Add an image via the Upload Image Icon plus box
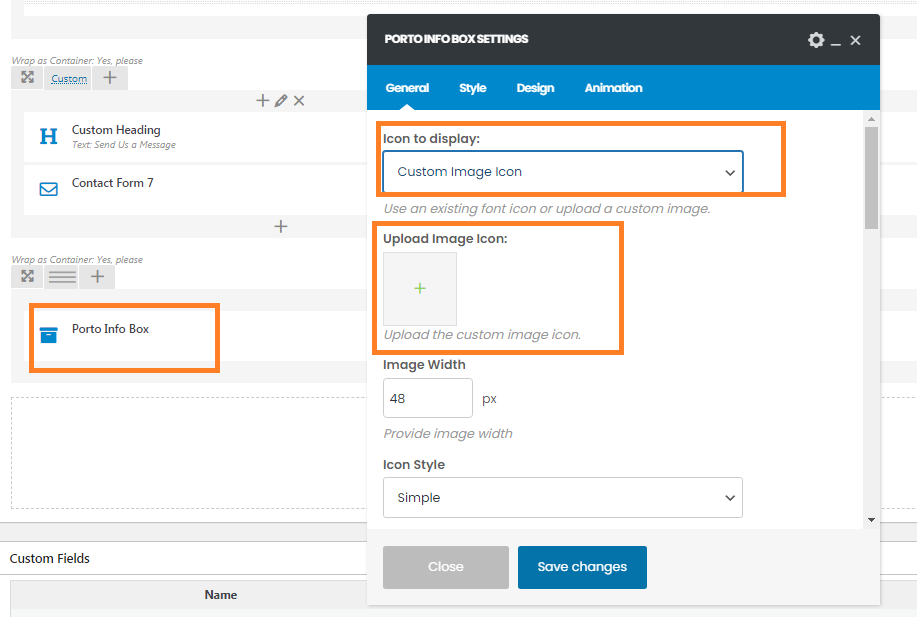The image size is (917, 617). pyautogui.click(x=420, y=288)
